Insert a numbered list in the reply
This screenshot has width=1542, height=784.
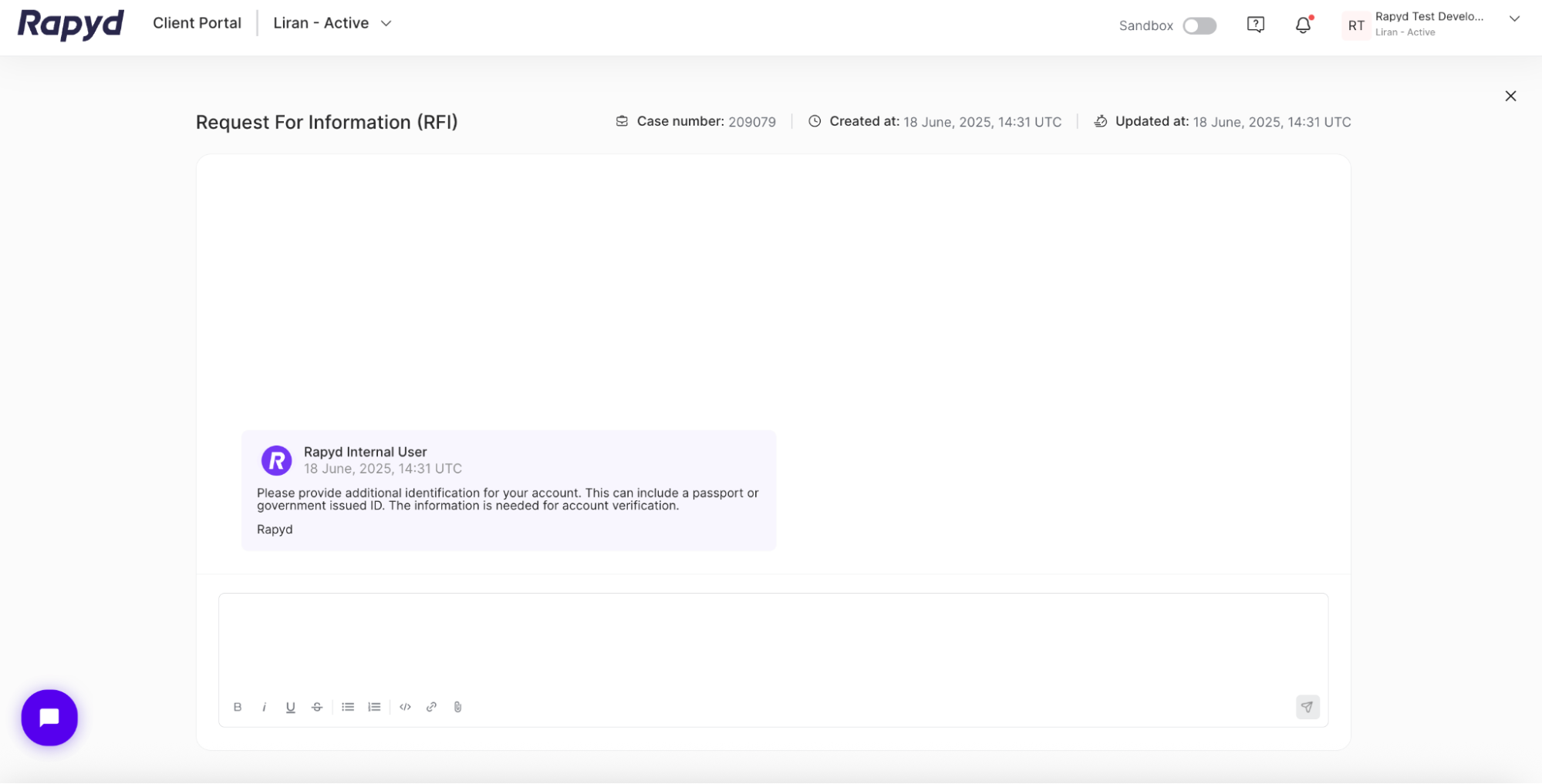coord(374,707)
